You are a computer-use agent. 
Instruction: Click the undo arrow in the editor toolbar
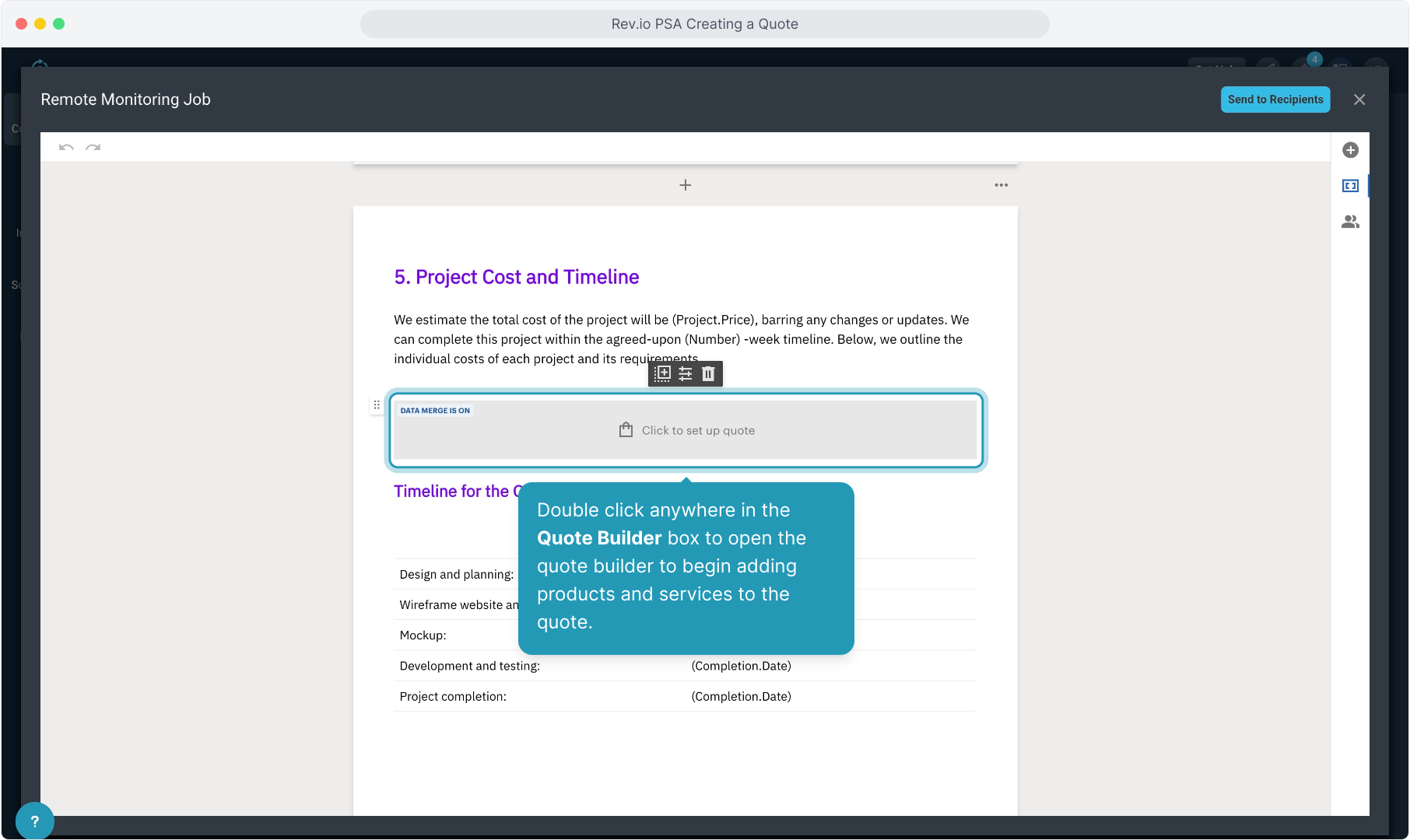(x=66, y=147)
